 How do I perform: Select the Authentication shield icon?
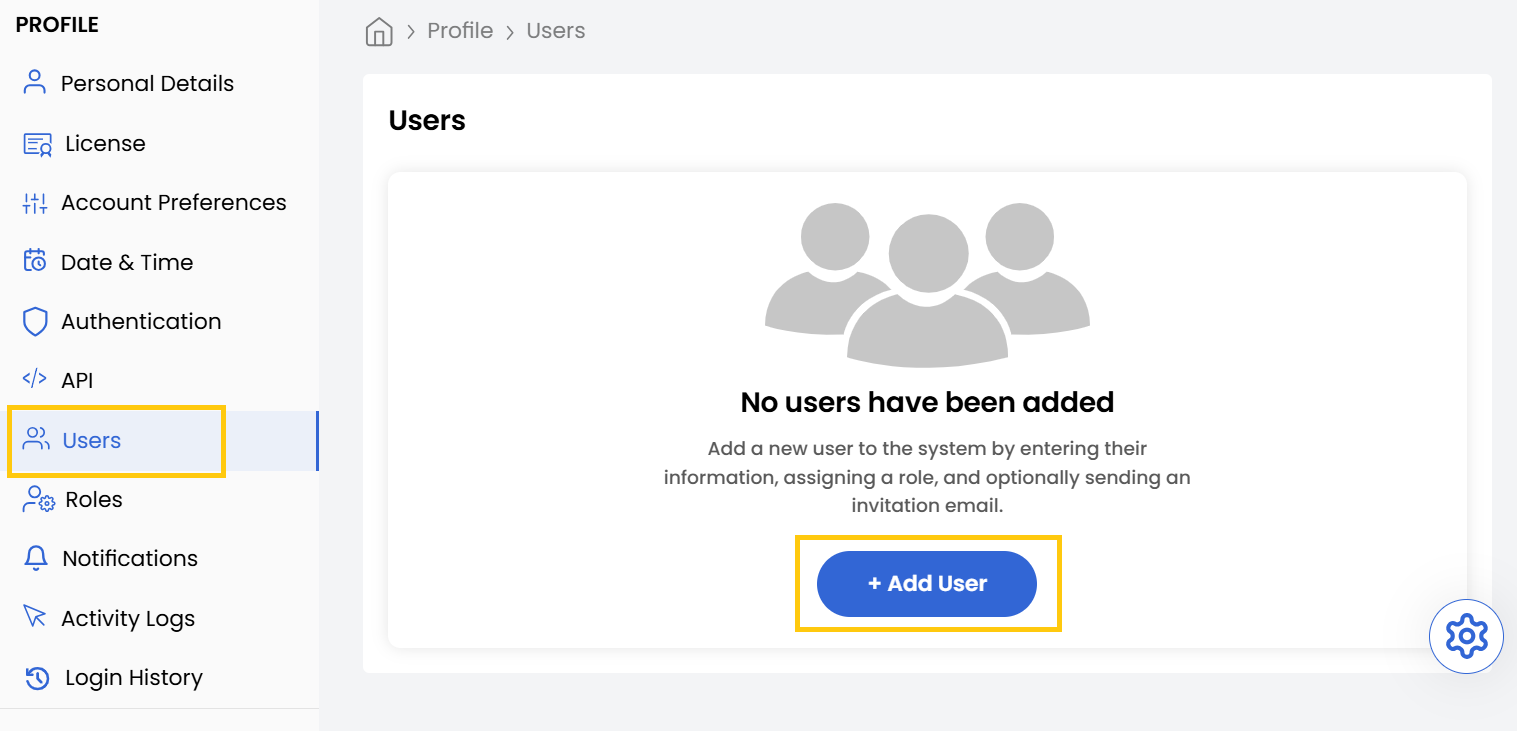[x=35, y=321]
